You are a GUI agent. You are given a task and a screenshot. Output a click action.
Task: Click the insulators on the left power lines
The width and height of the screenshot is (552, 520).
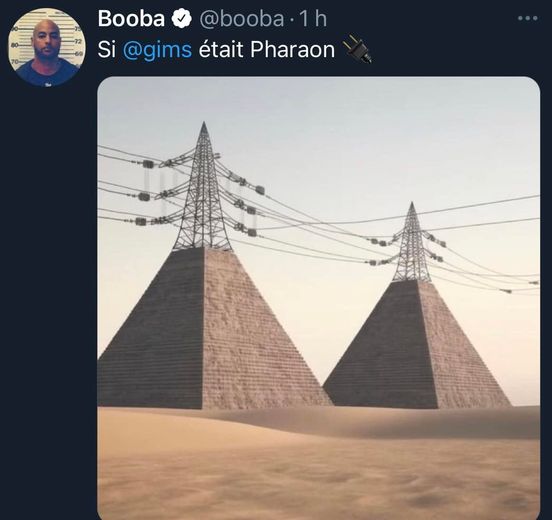click(146, 193)
